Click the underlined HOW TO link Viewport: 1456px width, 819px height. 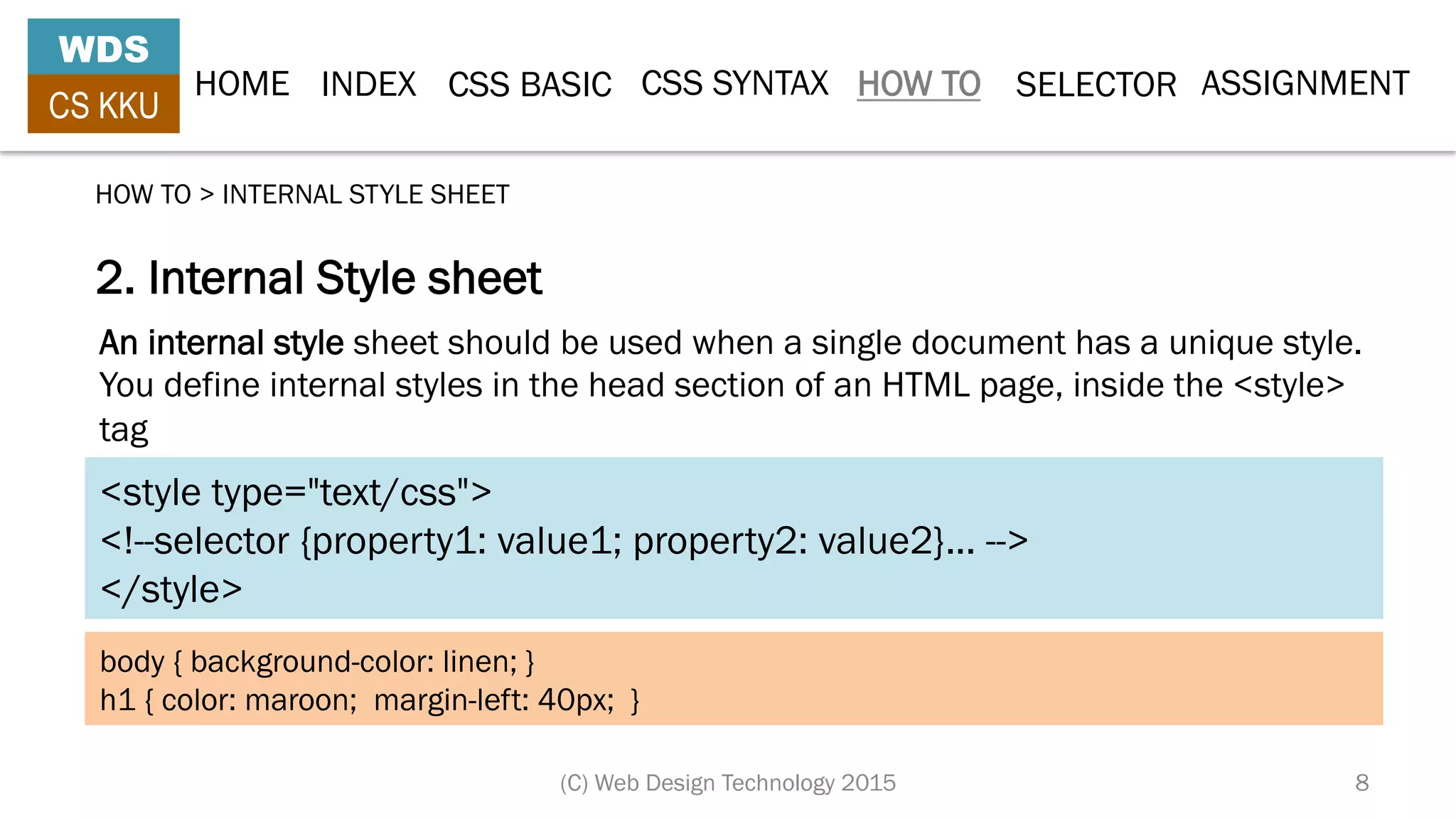[x=919, y=84]
